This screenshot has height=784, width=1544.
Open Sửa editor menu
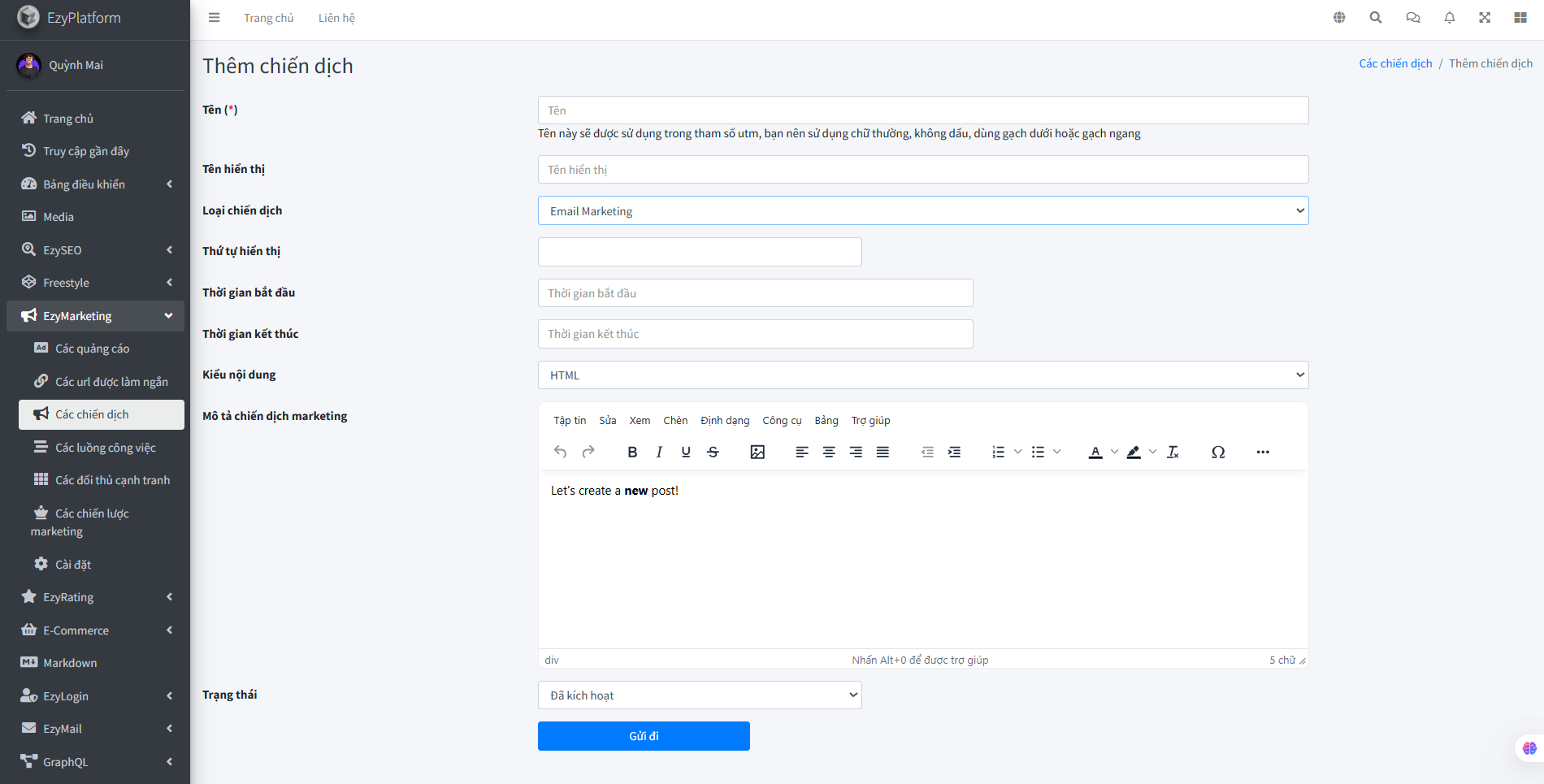(608, 420)
